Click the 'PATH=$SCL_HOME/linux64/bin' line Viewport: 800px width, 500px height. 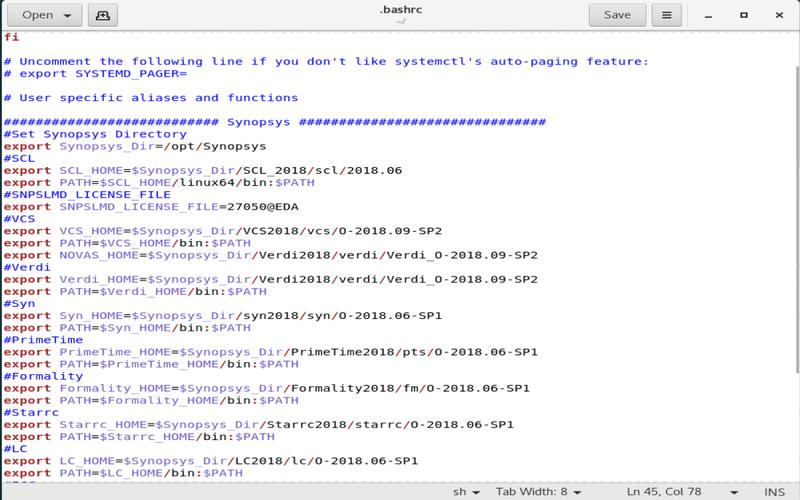[x=159, y=183]
